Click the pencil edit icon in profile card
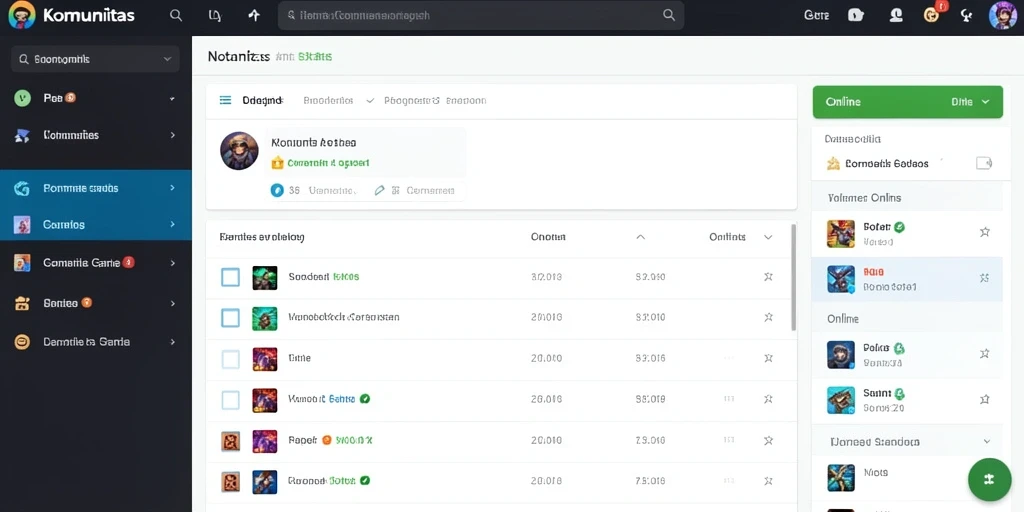 point(379,191)
